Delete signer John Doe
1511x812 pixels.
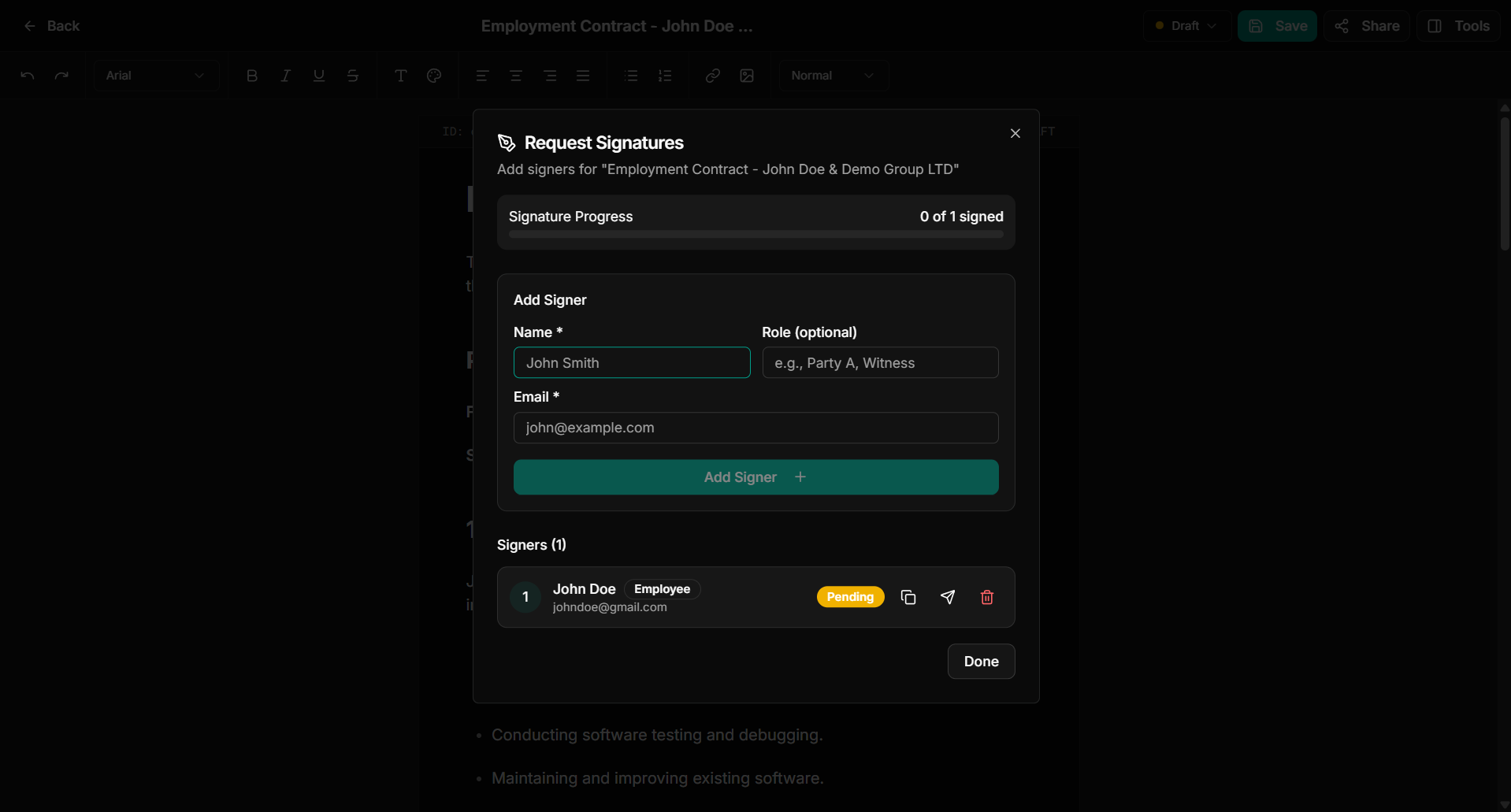[987, 597]
